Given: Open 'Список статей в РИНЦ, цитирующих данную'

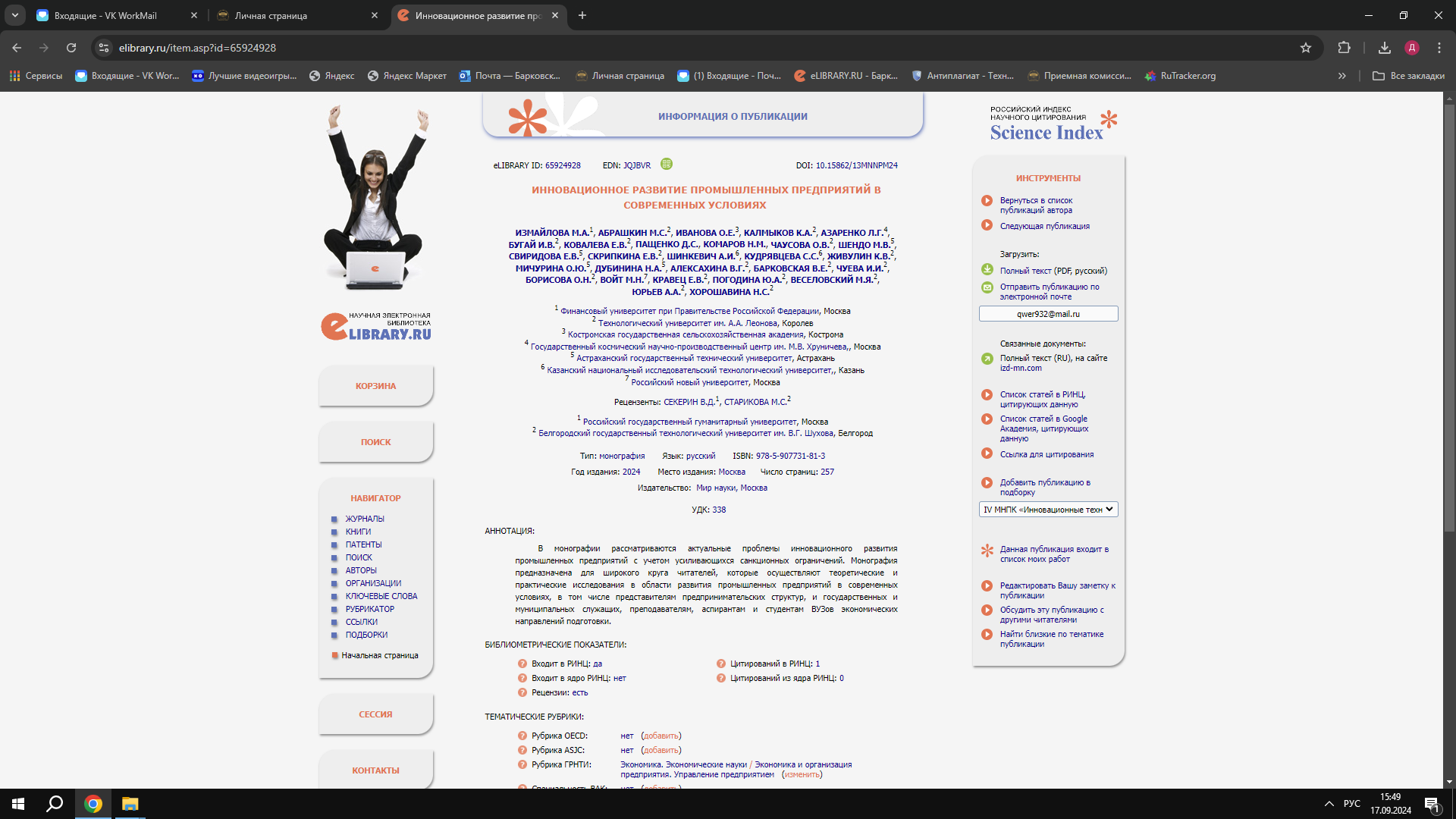Looking at the screenshot, I should coord(1043,400).
